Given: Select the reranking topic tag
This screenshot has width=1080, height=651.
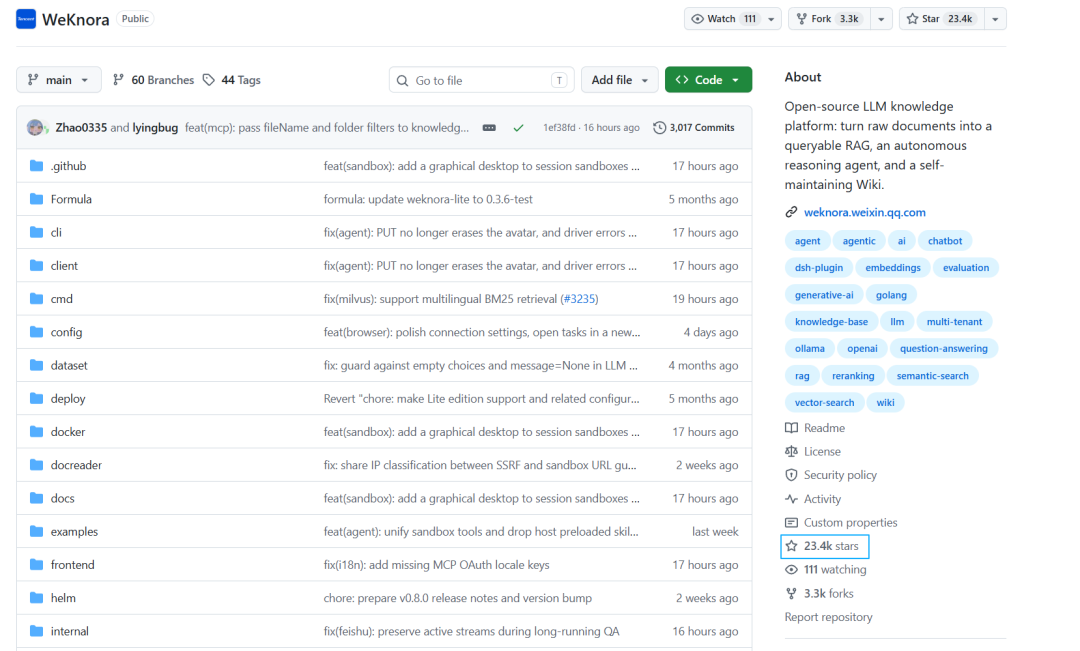Looking at the screenshot, I should point(853,375).
